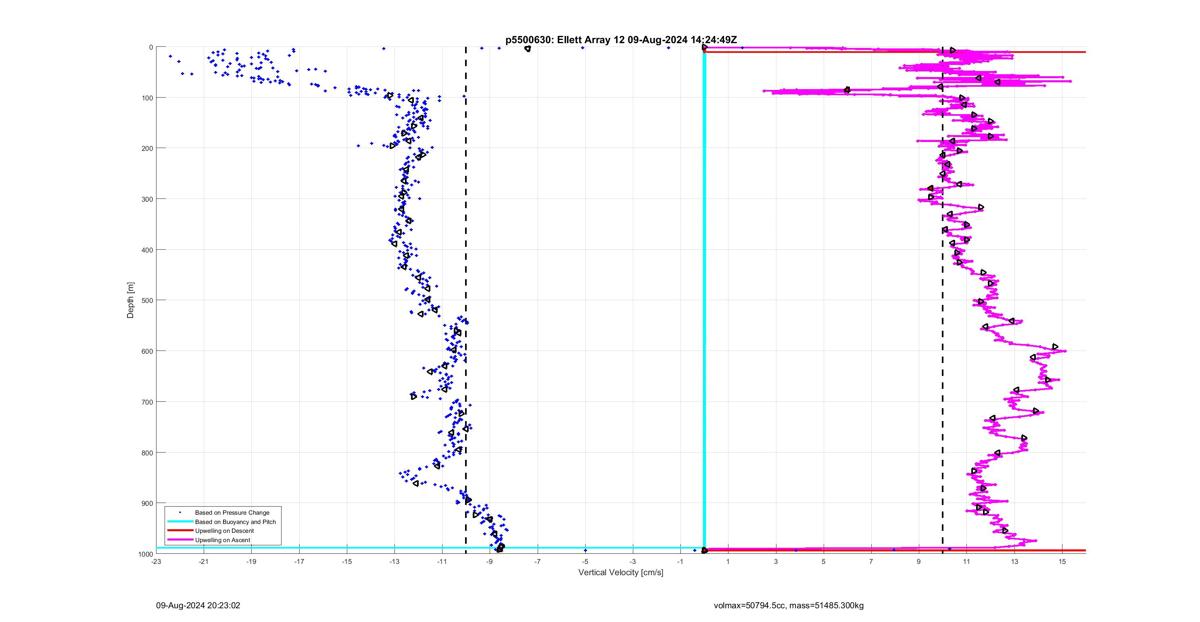This screenshot has height=622, width=1200.
Task: Click the dark red line sample in legend
Action: pos(179,531)
